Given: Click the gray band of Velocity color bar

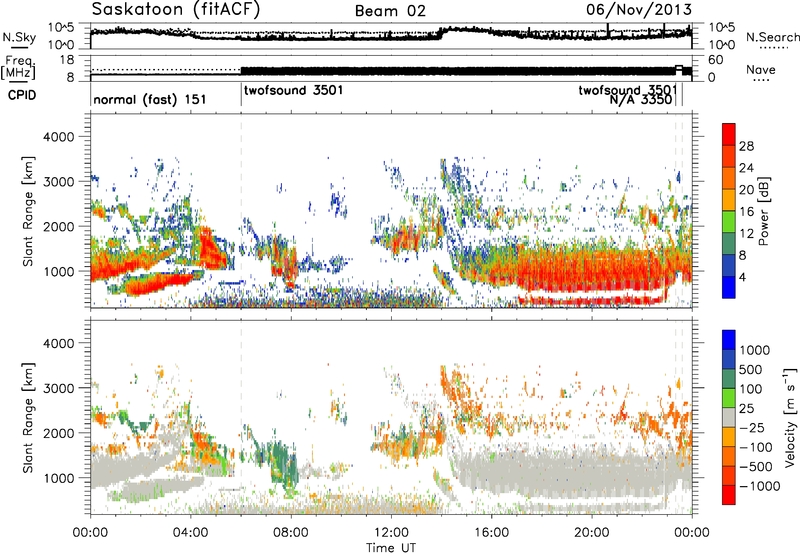Looking at the screenshot, I should pos(729,418).
